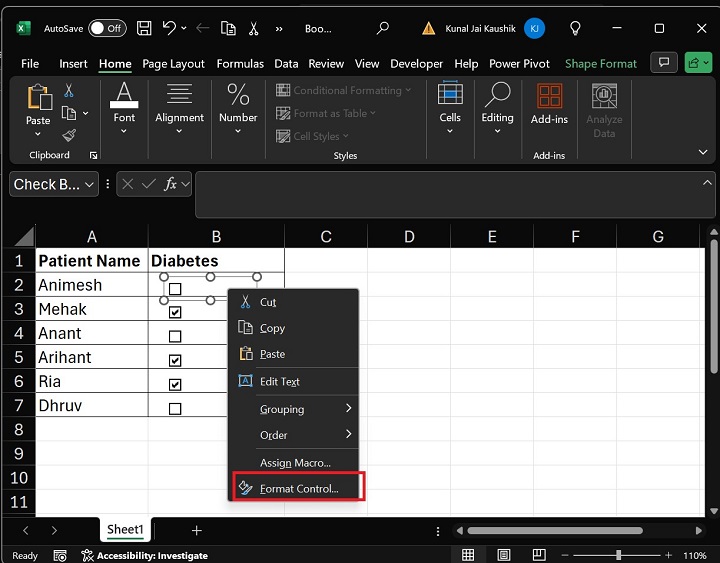Click the Accessibility: Investigate status button
Screen dimensions: 720x563
pyautogui.click(x=145, y=555)
